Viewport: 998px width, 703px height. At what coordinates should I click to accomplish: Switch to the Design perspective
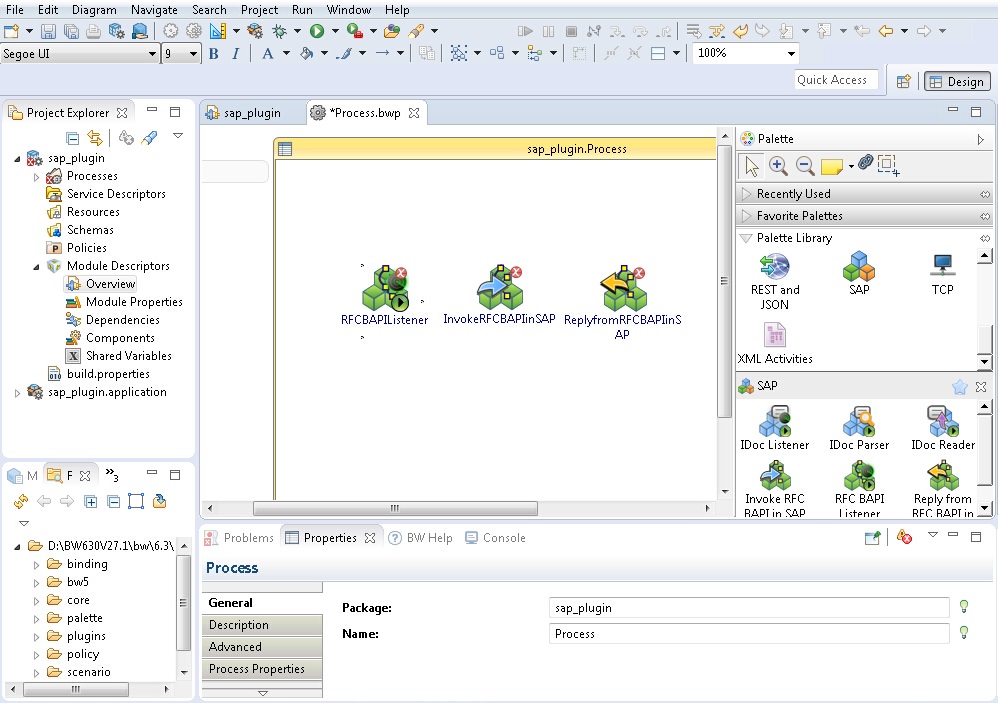point(956,82)
